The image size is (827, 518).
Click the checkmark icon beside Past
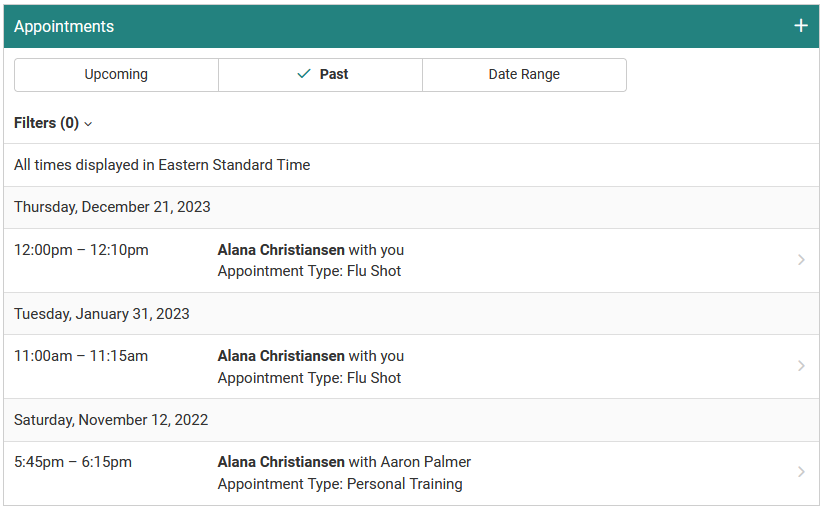304,74
